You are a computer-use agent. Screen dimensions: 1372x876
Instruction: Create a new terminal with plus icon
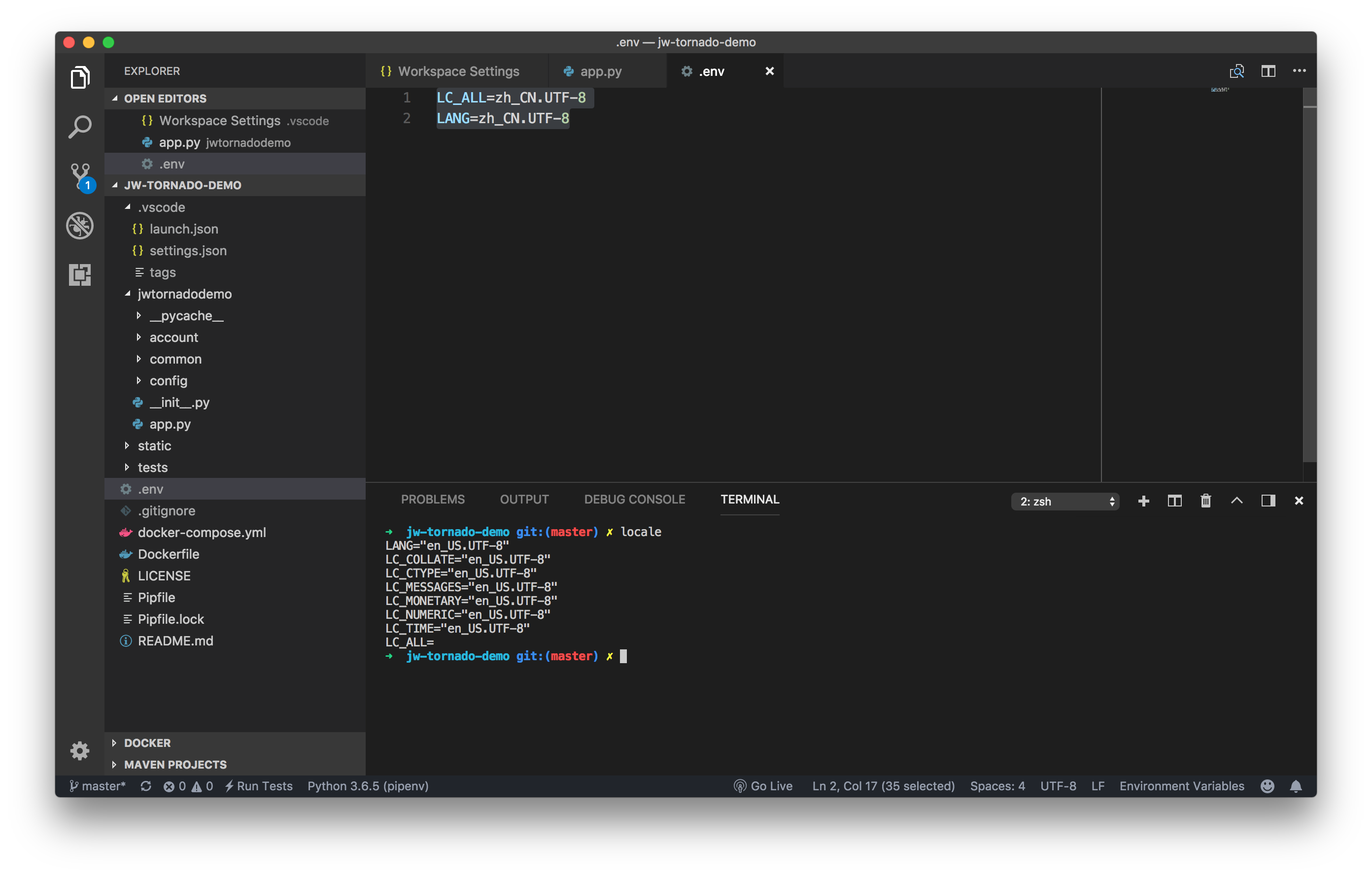1143,501
